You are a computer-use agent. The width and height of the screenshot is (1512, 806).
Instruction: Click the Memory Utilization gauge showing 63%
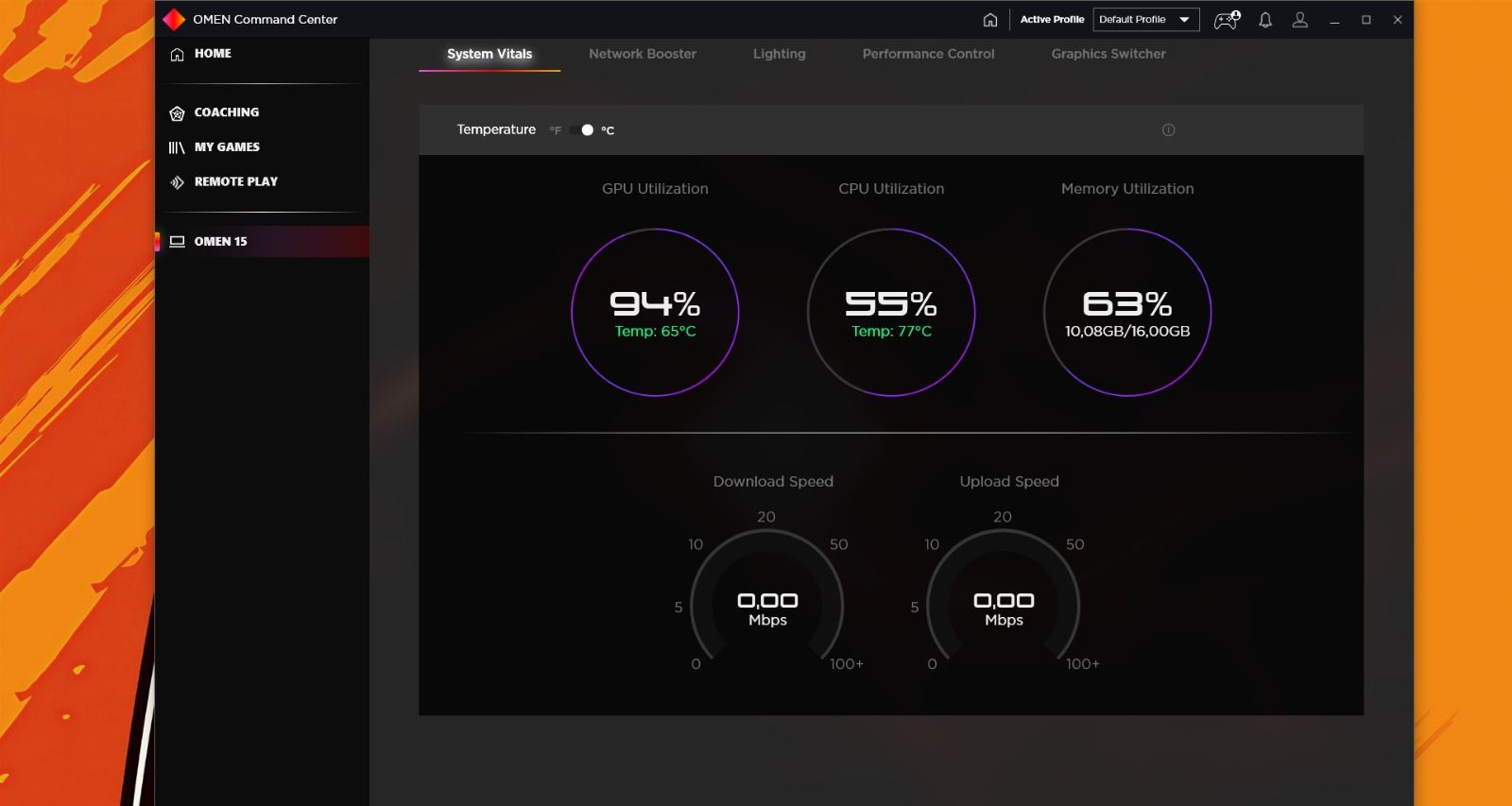click(x=1127, y=313)
